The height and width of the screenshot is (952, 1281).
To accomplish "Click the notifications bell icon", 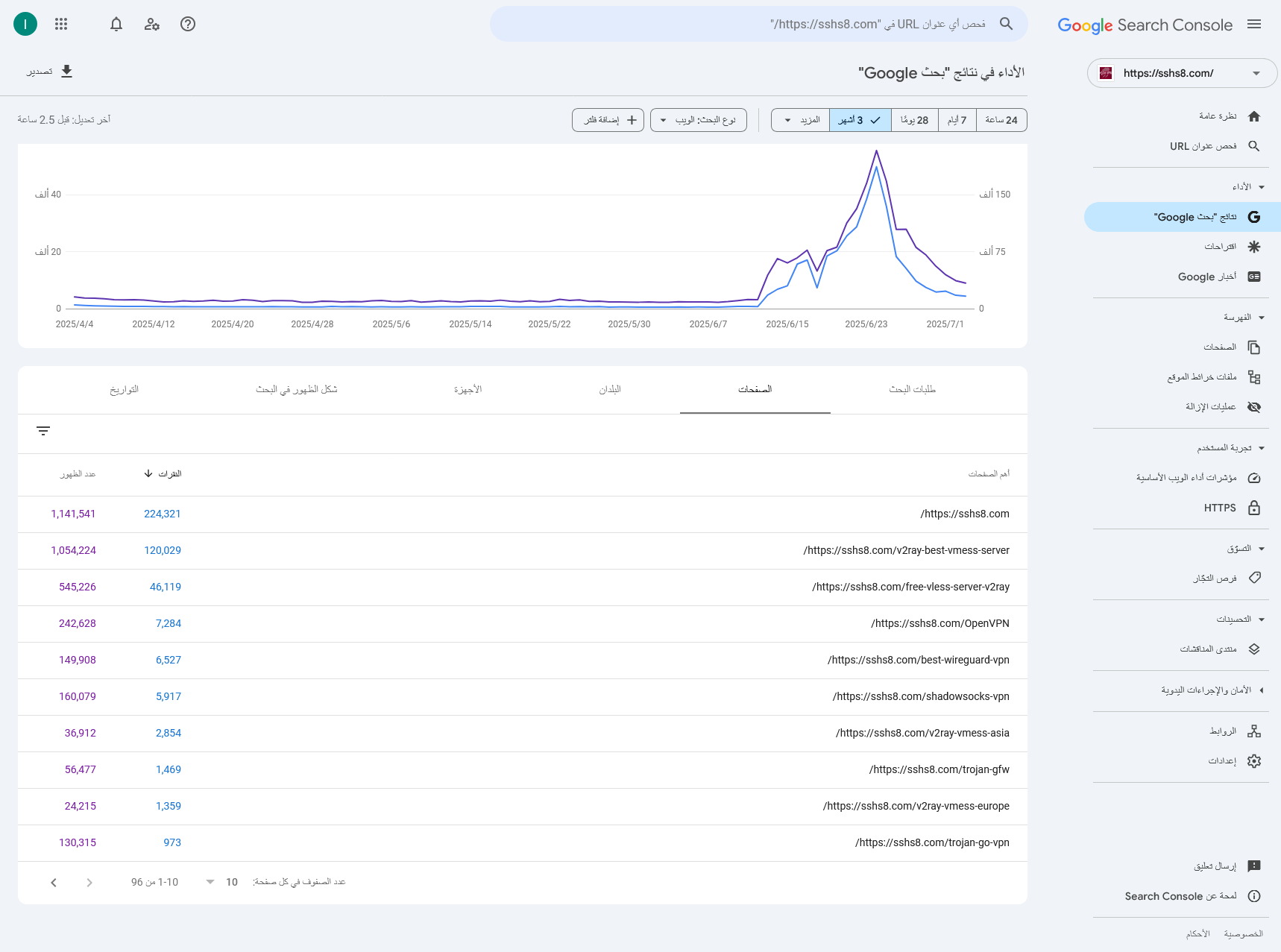I will (116, 24).
